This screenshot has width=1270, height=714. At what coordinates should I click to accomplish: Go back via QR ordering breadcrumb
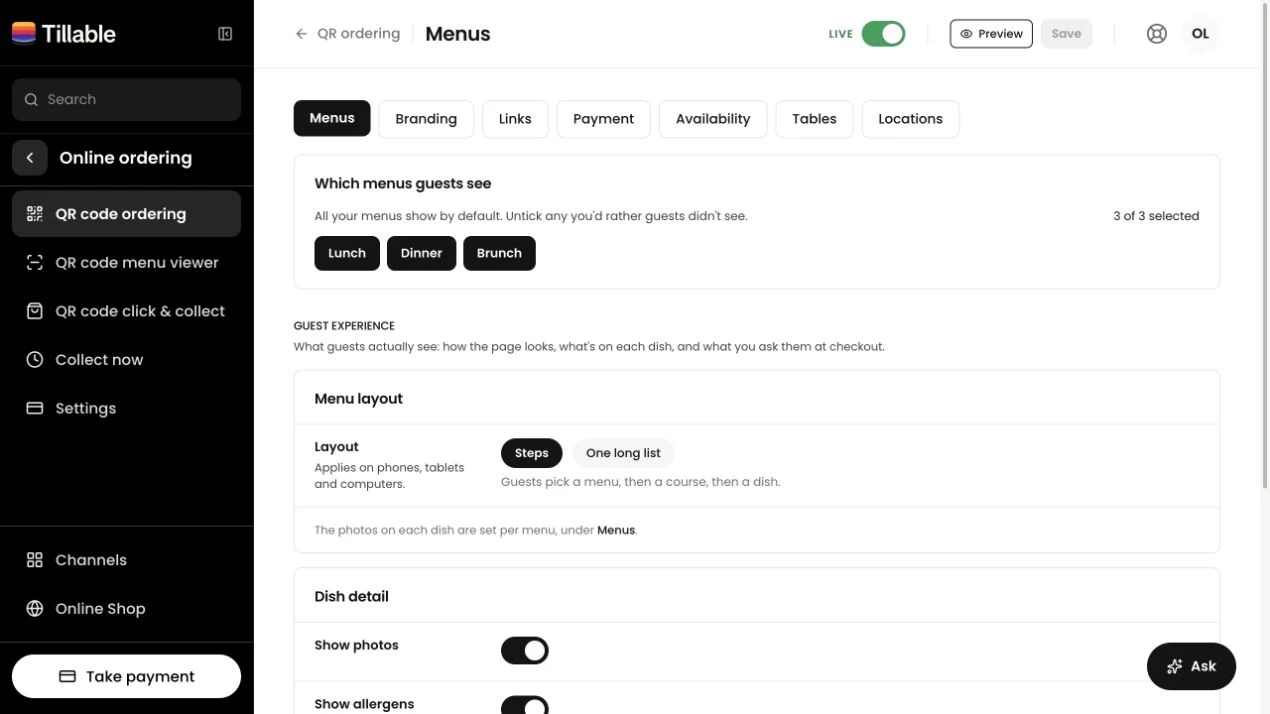pyautogui.click(x=358, y=34)
